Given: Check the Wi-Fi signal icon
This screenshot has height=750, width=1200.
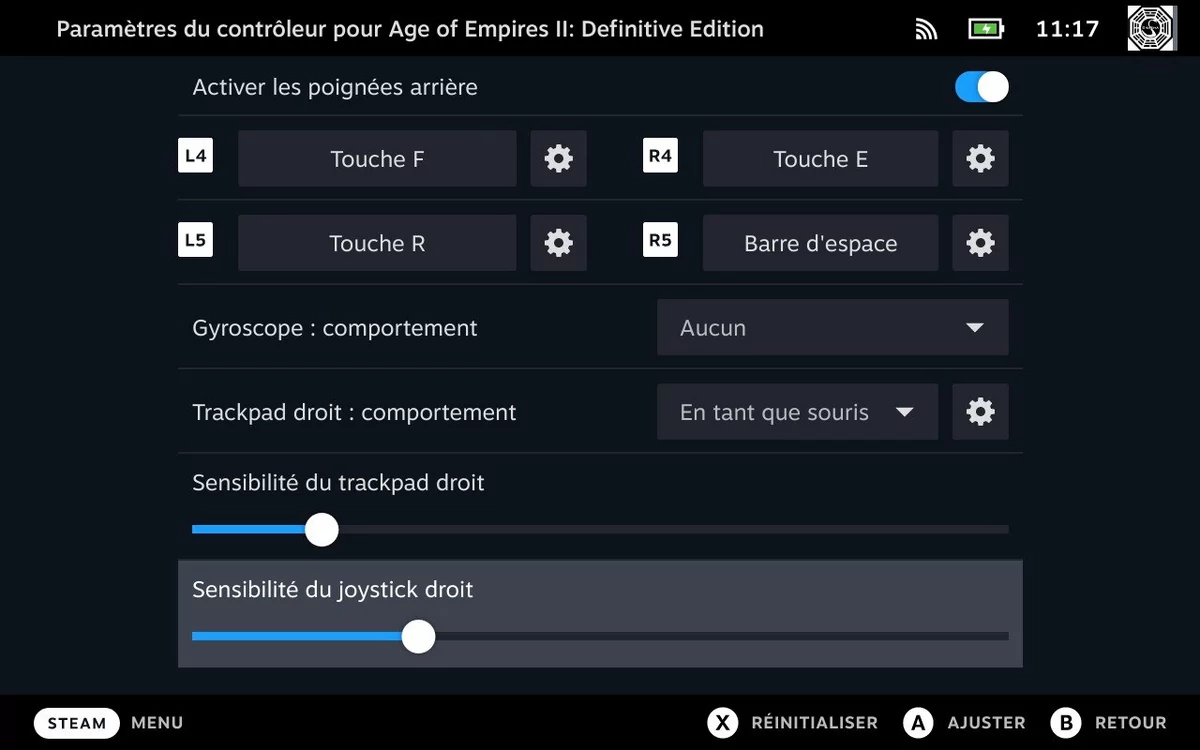Looking at the screenshot, I should pyautogui.click(x=926, y=29).
